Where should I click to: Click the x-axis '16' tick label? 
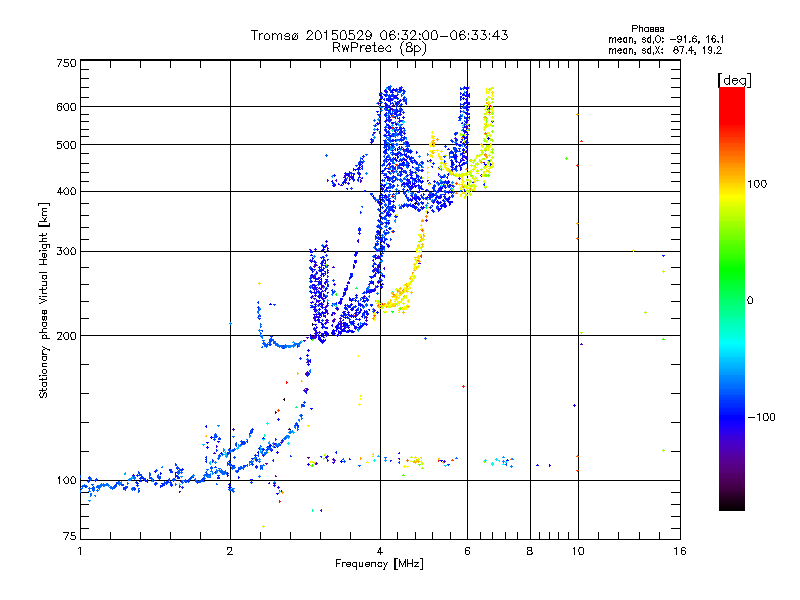pos(680,551)
